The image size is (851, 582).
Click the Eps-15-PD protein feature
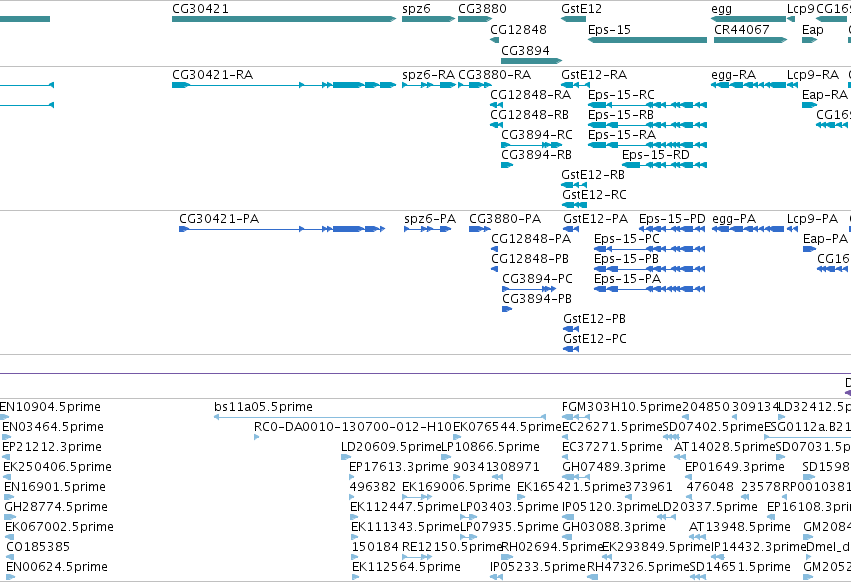click(x=672, y=229)
